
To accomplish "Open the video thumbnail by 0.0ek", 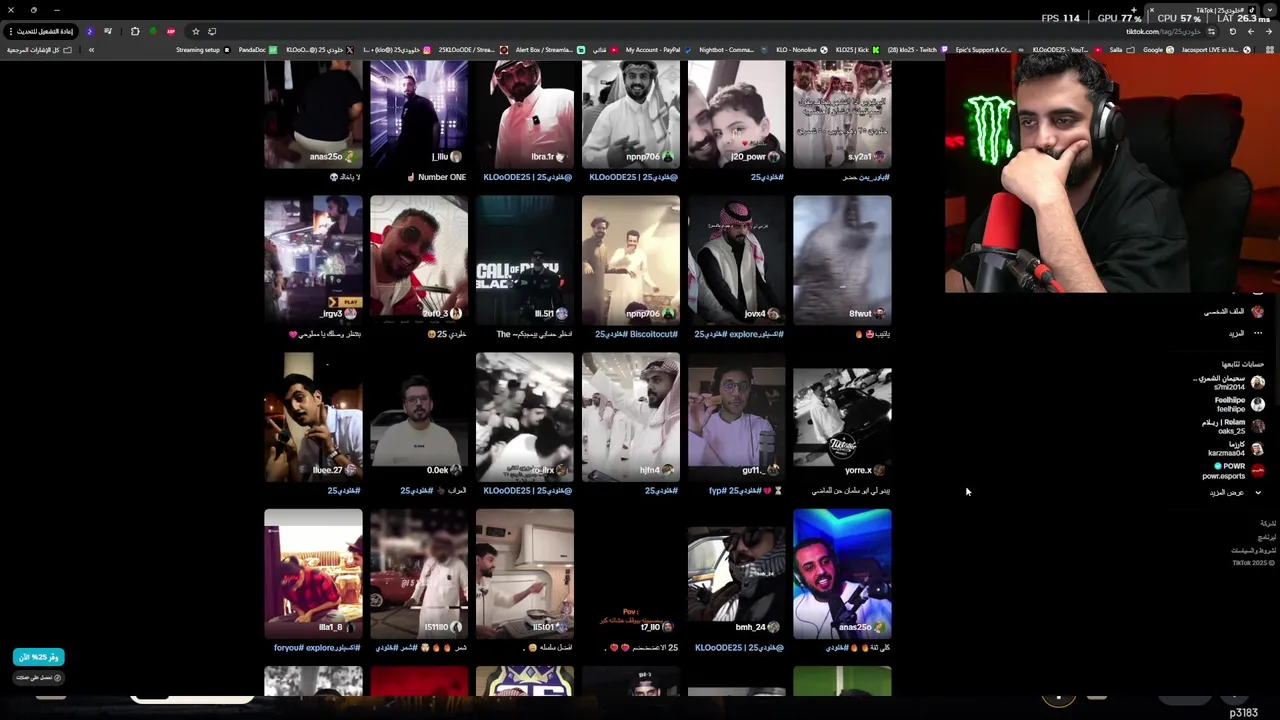I will click(x=418, y=416).
